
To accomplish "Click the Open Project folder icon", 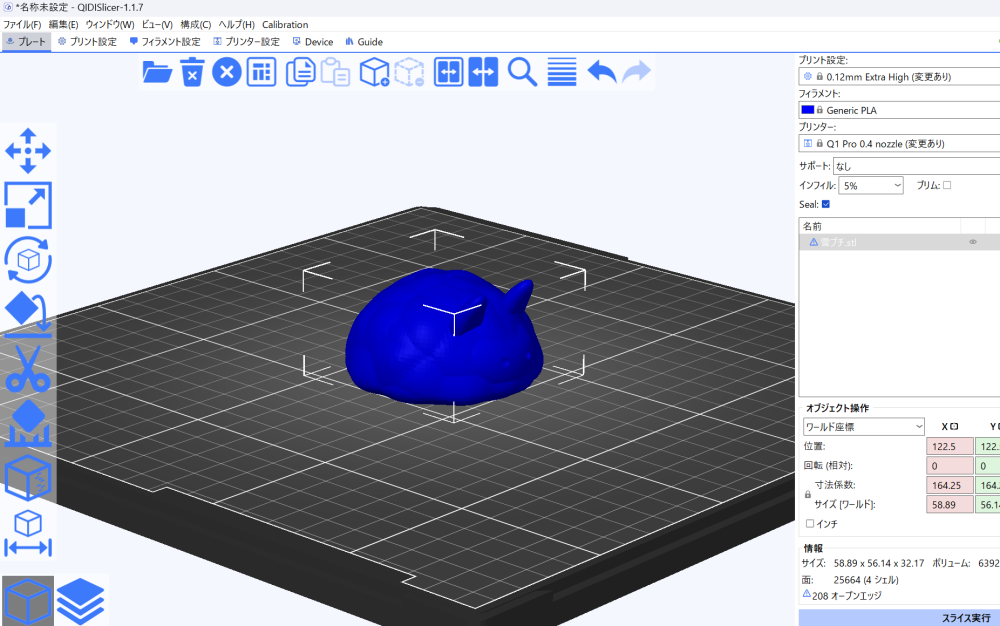I will point(157,72).
